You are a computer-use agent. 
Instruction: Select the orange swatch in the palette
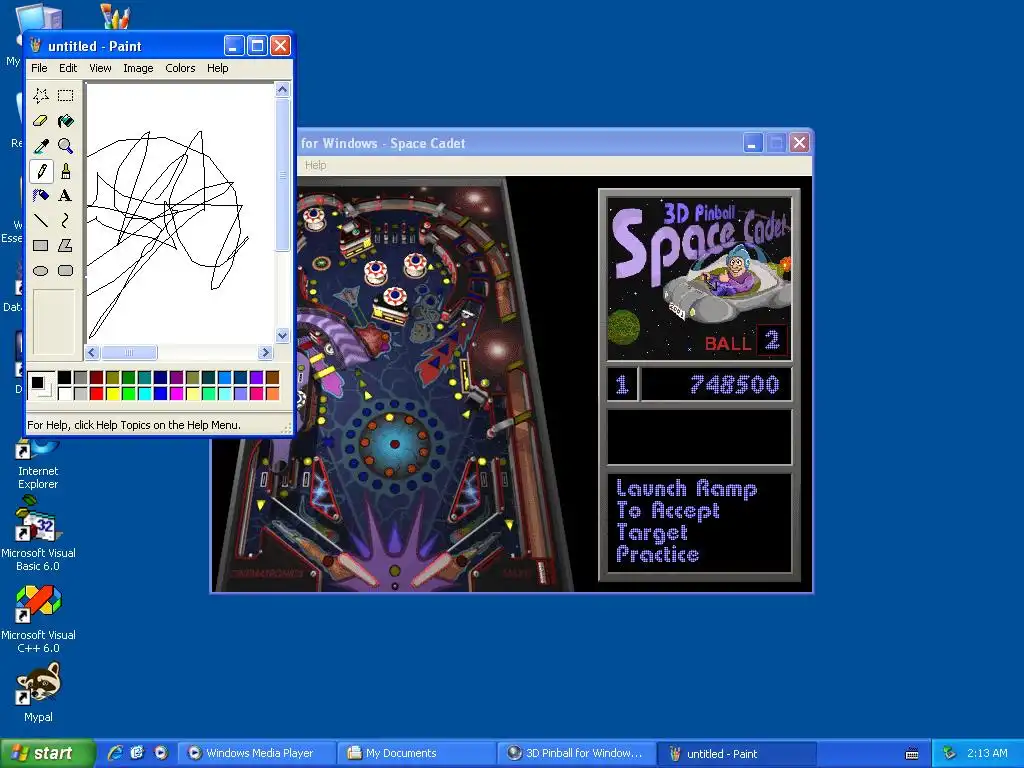click(x=272, y=393)
